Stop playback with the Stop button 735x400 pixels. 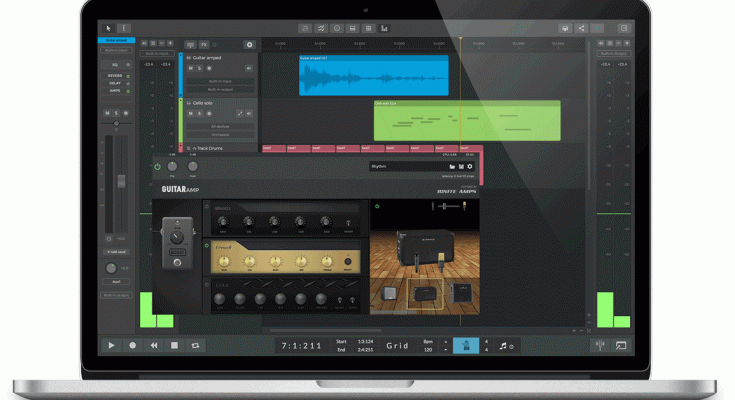pos(174,345)
